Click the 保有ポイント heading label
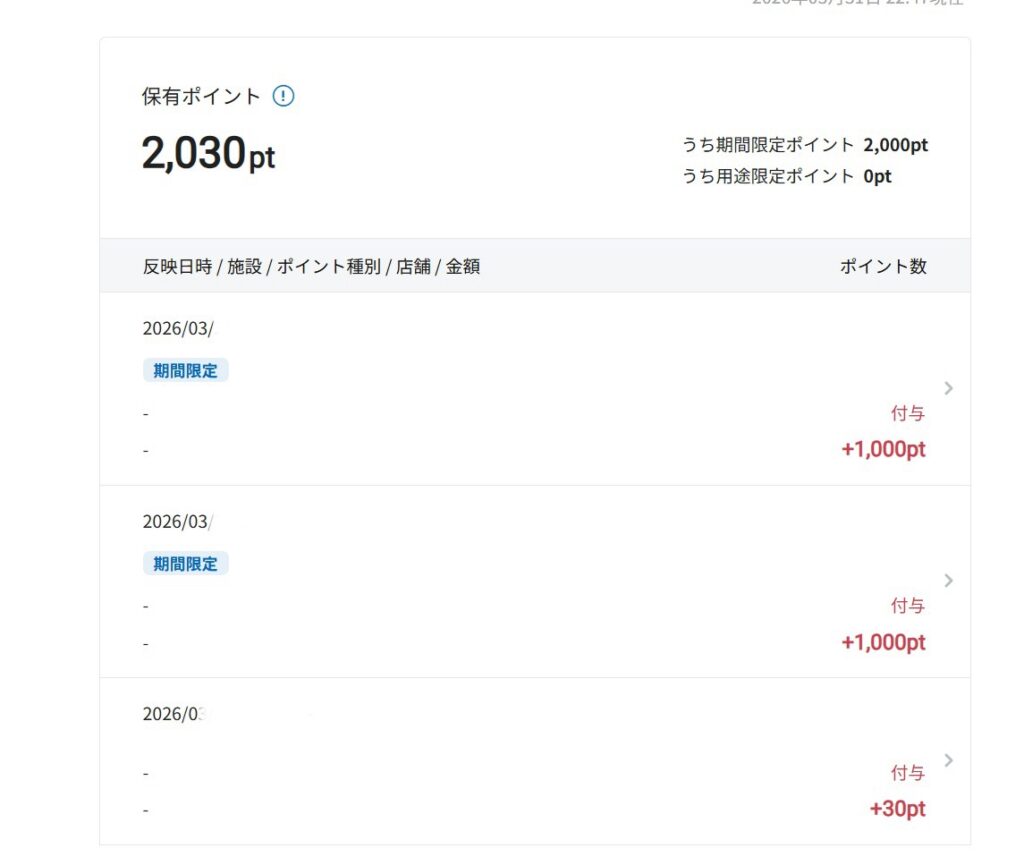Image resolution: width=1024 pixels, height=857 pixels. click(x=201, y=97)
